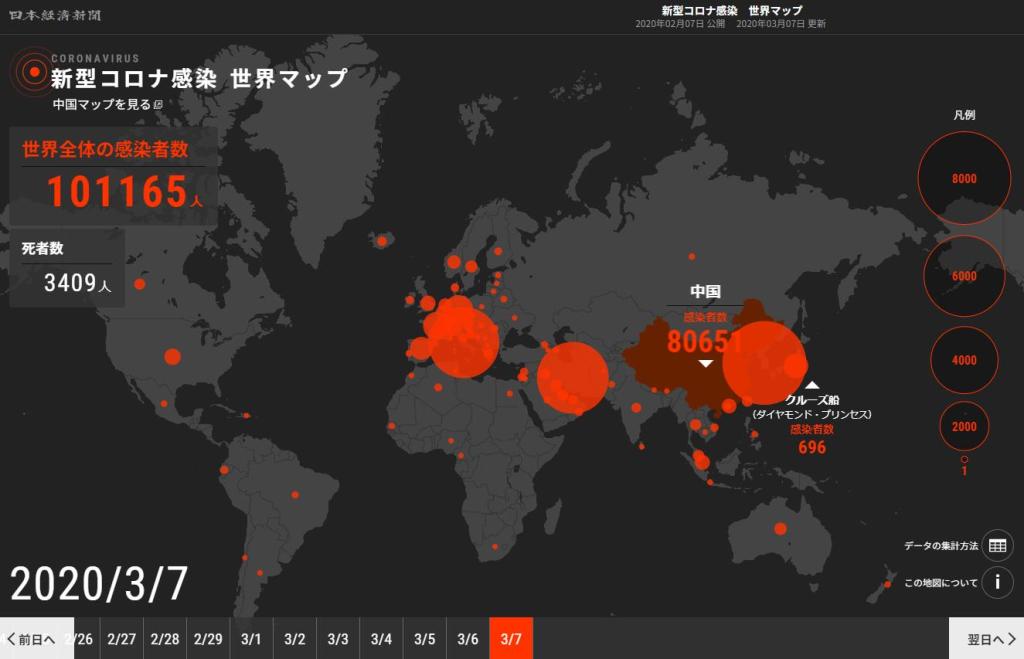
Task: Click the white triangle under China's 80651
Action: click(705, 364)
